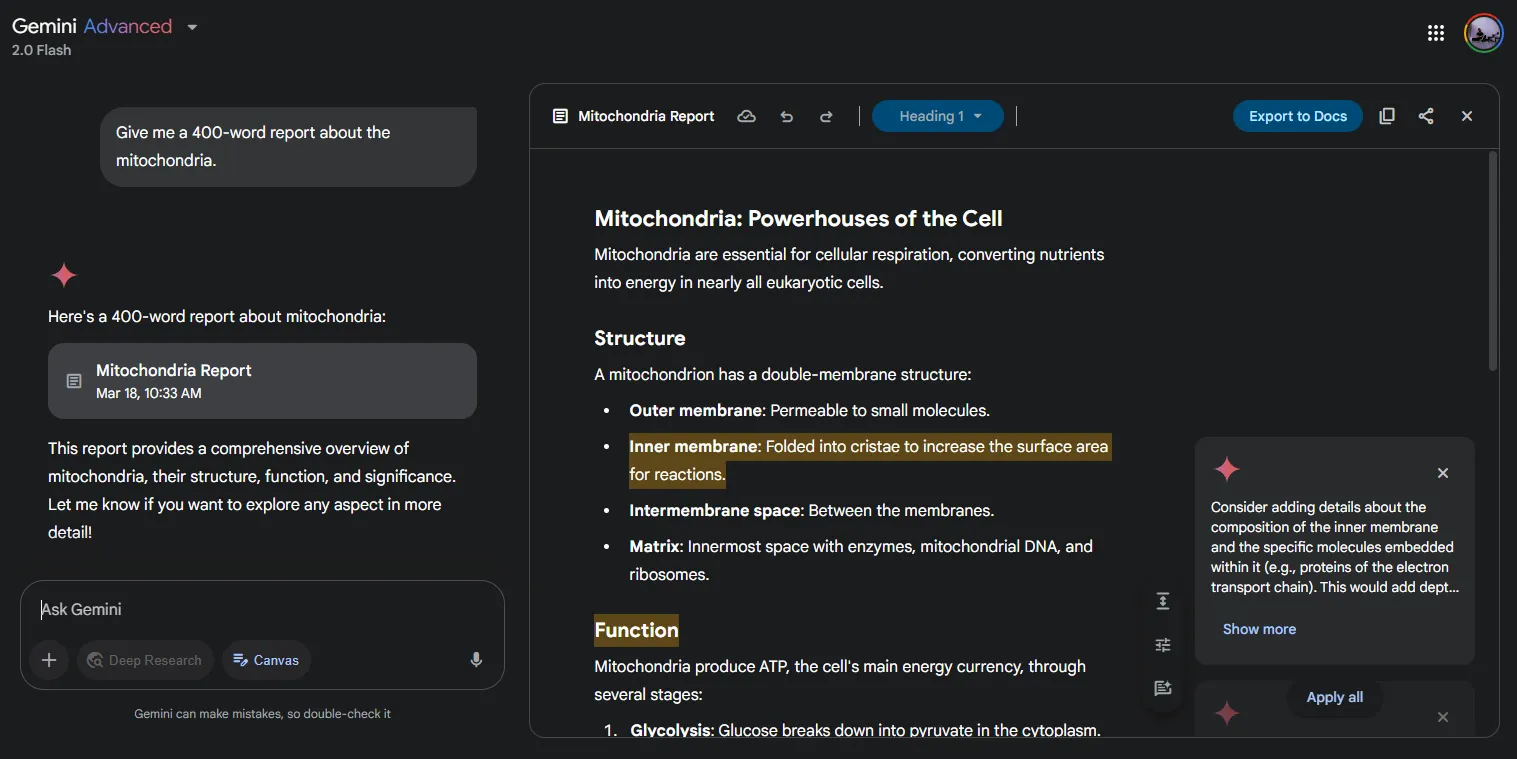
Task: Open the Mitochondria Report card in chat
Action: pos(262,381)
